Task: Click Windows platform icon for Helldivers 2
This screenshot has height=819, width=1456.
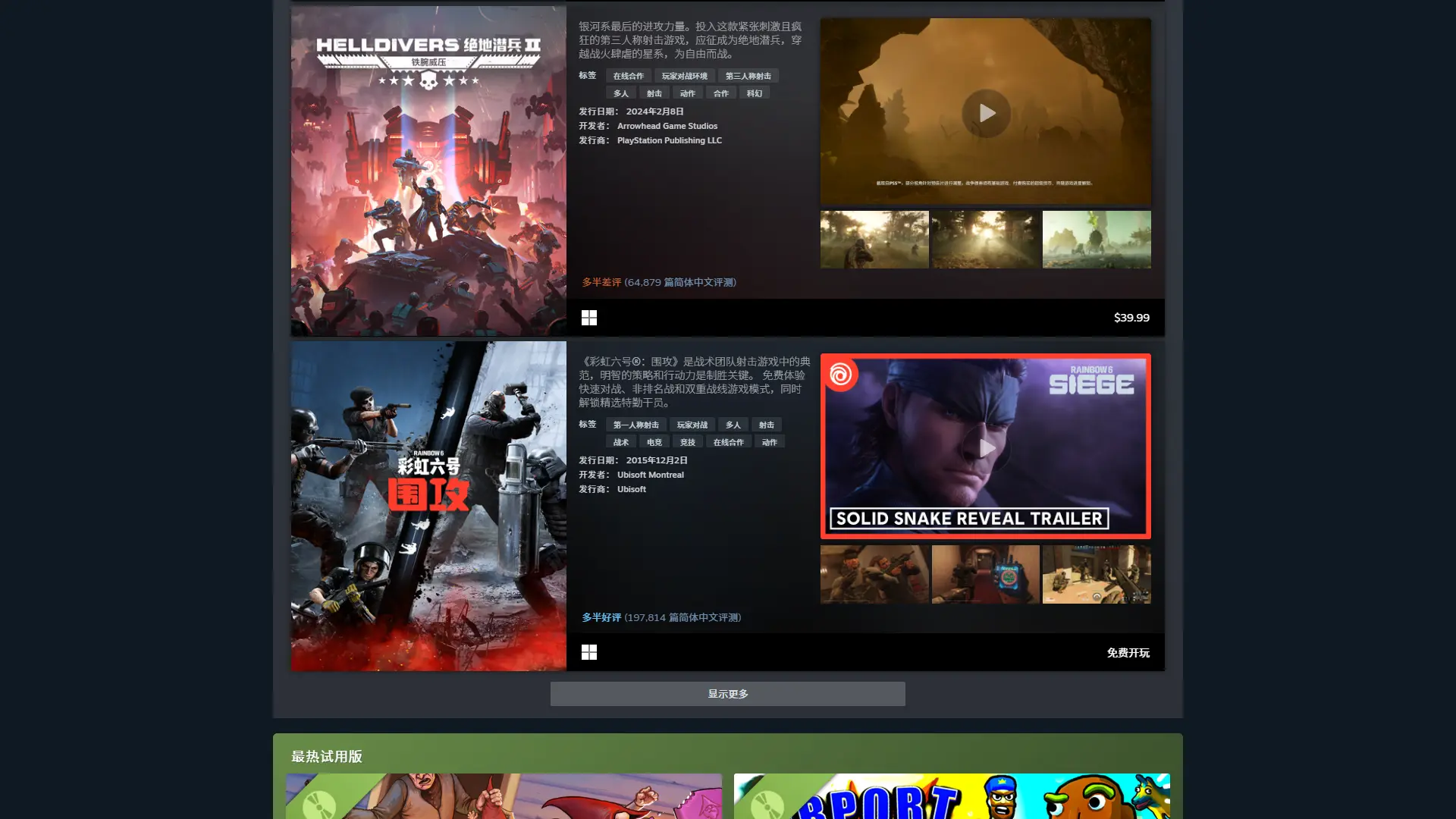Action: pos(589,318)
